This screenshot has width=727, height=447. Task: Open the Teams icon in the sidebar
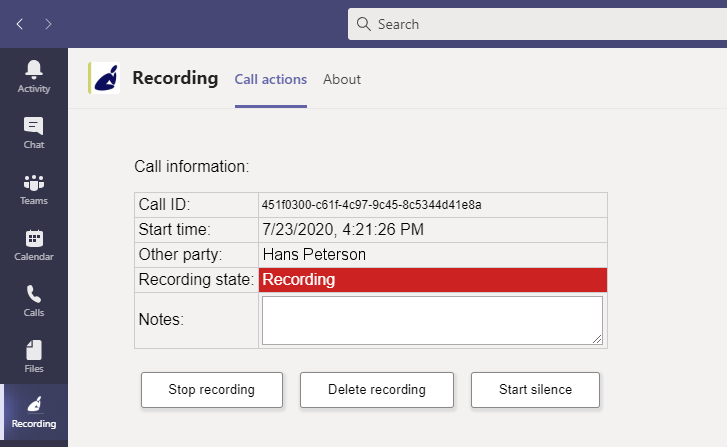point(34,183)
